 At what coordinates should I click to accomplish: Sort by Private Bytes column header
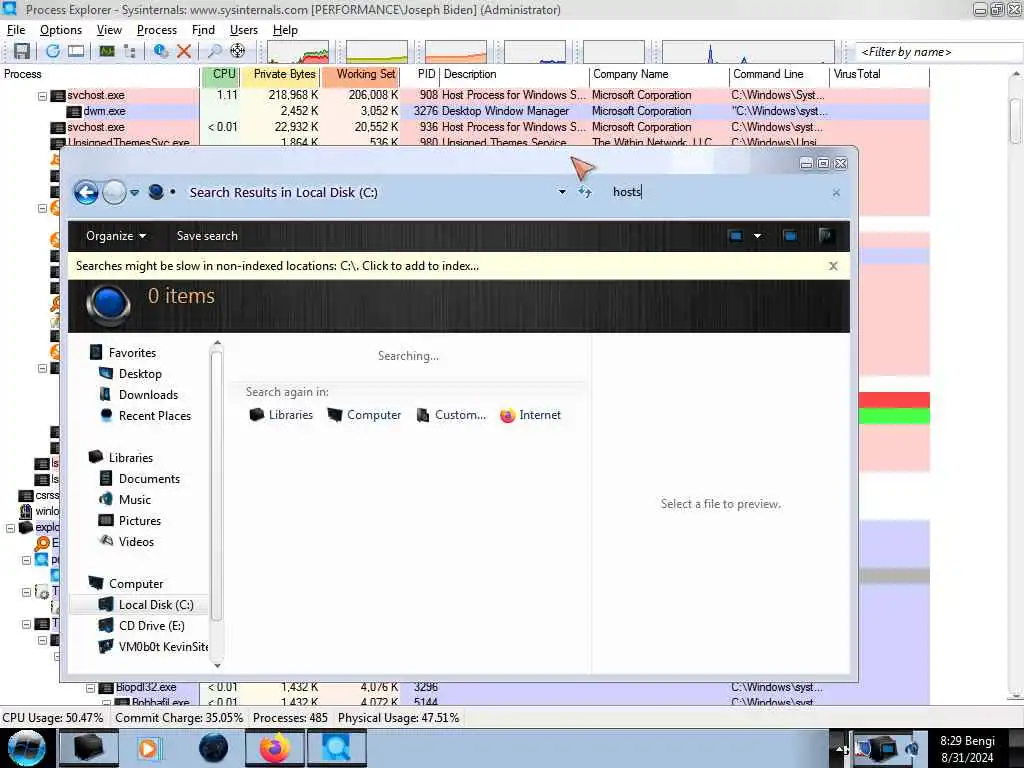(280, 74)
